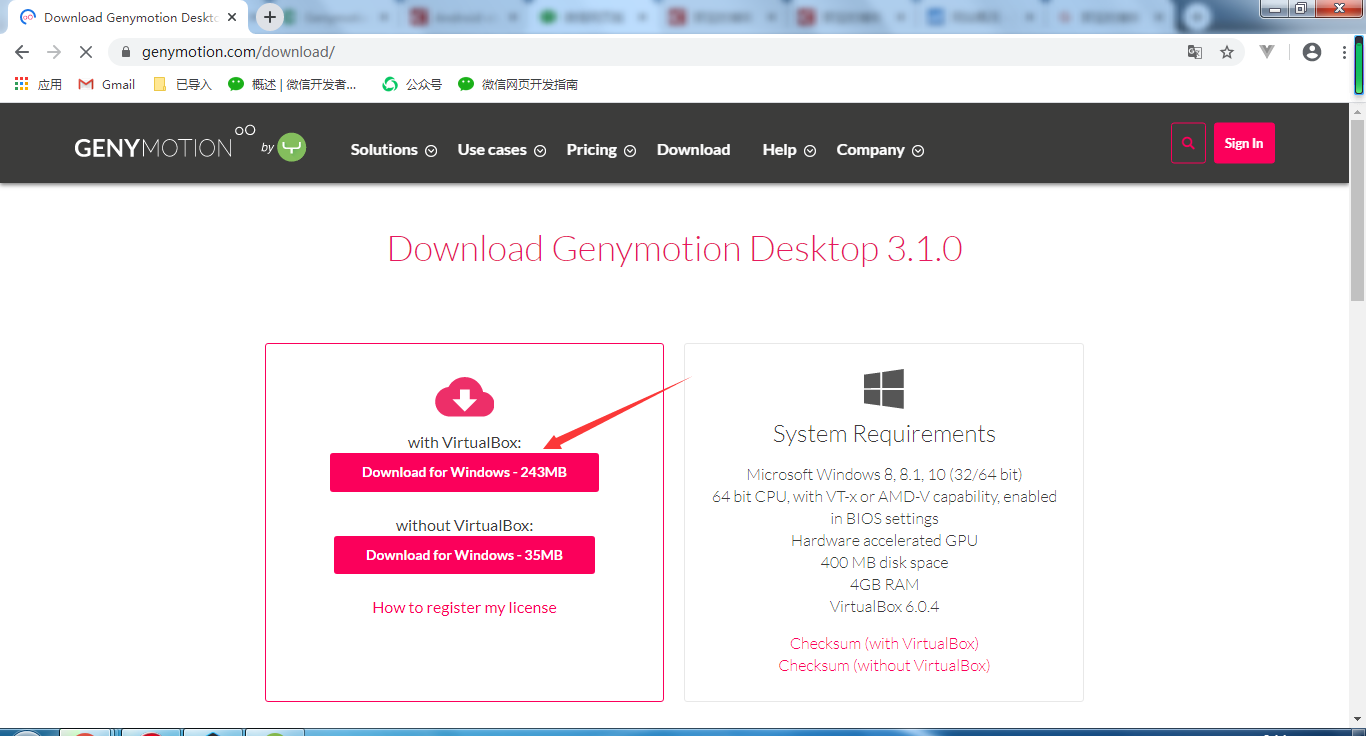Bookmark this page with the star icon

1227,52
